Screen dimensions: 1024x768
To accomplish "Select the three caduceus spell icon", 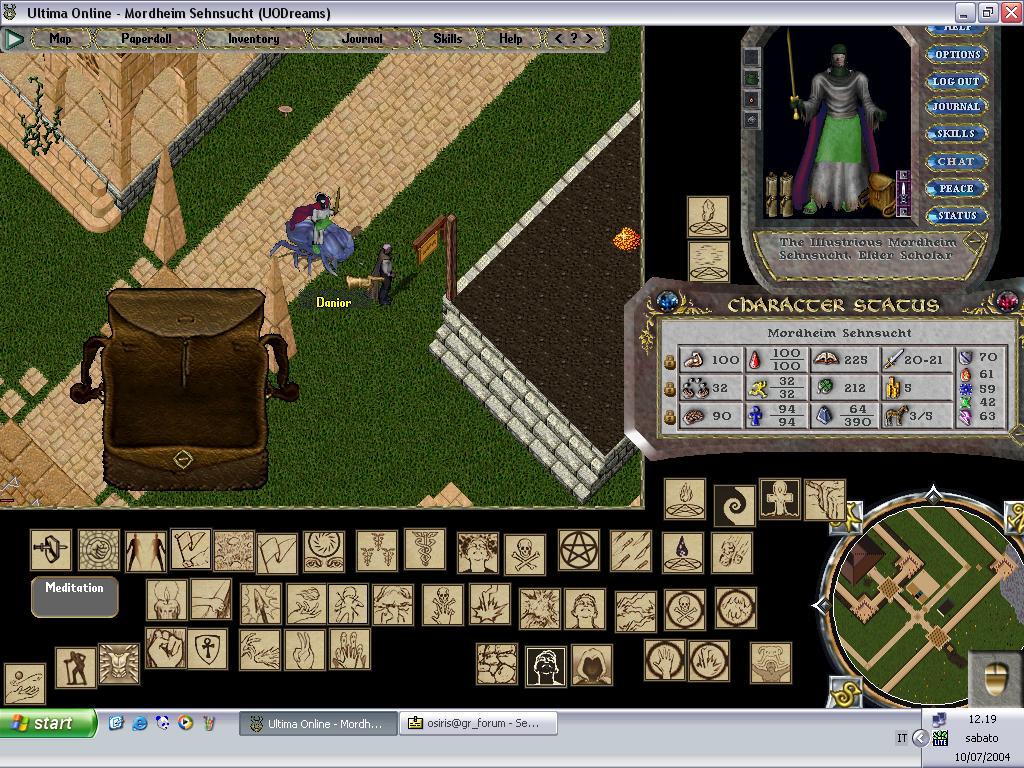I will (x=377, y=551).
